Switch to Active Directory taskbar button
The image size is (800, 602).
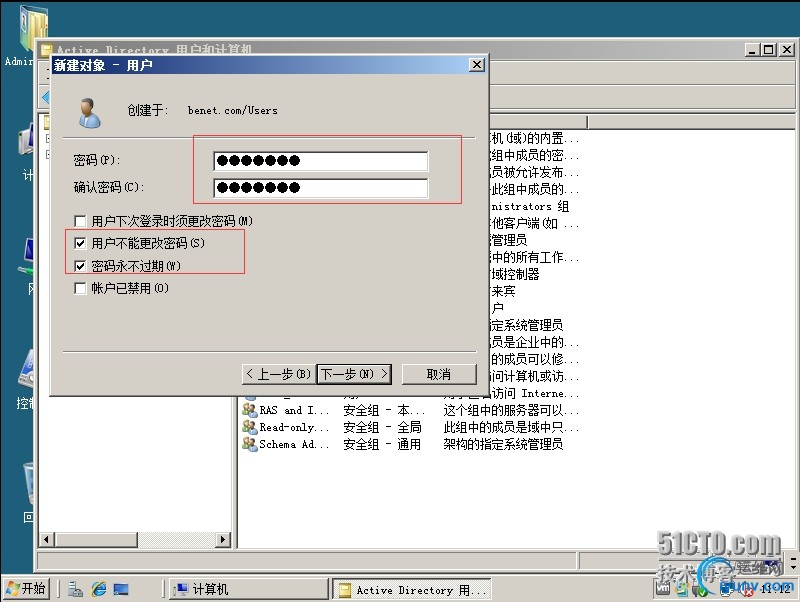coord(412,590)
